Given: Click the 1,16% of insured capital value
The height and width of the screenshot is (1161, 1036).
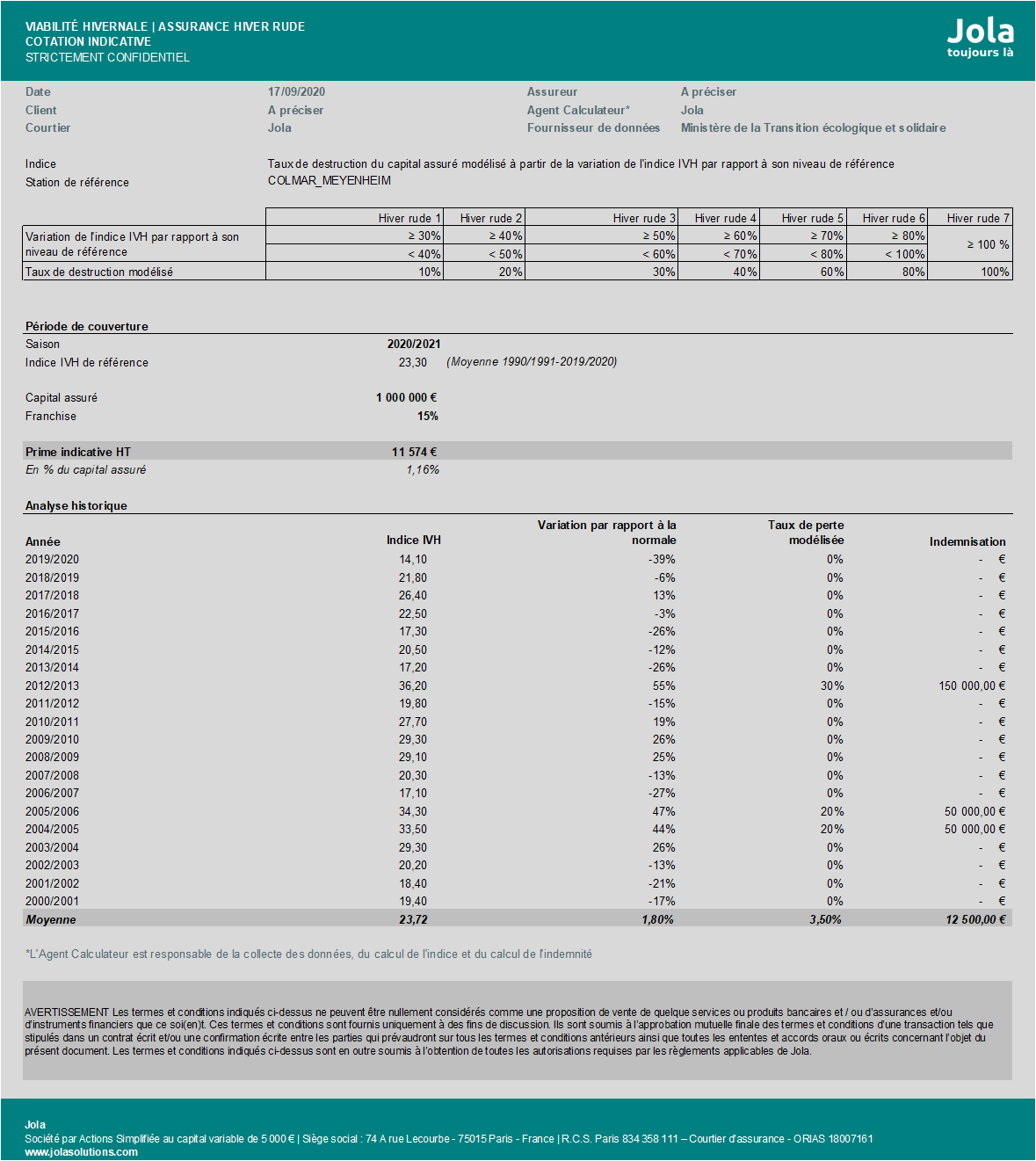Looking at the screenshot, I should point(423,469).
